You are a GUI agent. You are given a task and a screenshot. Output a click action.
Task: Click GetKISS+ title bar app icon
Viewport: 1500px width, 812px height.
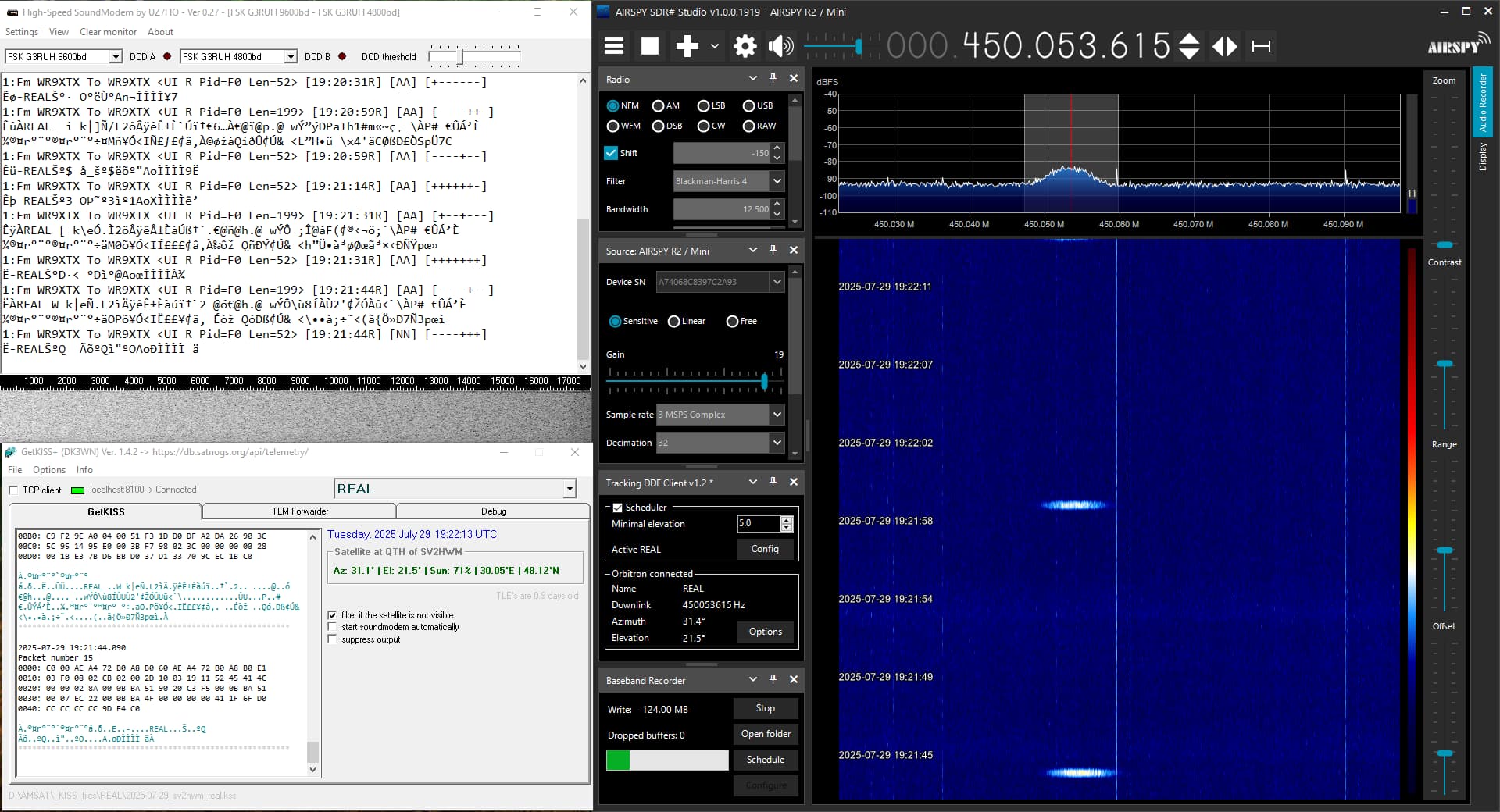tap(10, 452)
